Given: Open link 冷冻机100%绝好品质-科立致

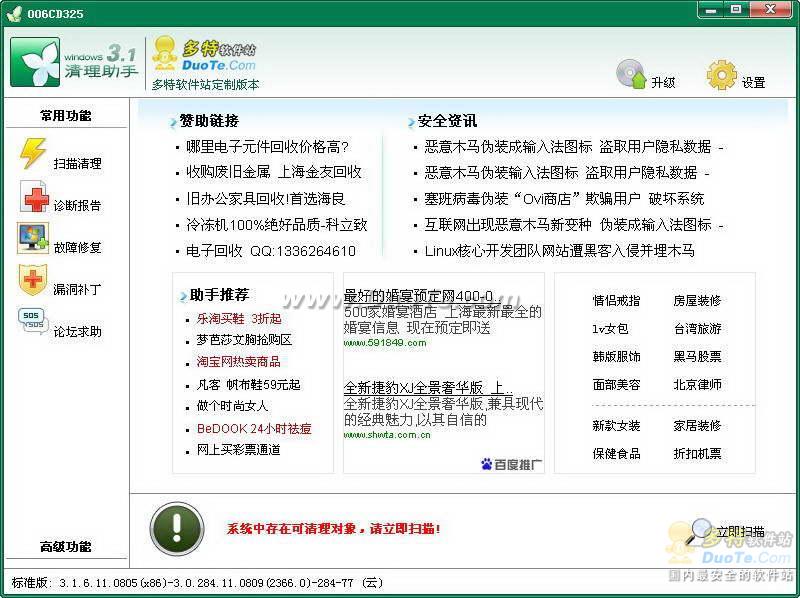Looking at the screenshot, I should point(277,225).
